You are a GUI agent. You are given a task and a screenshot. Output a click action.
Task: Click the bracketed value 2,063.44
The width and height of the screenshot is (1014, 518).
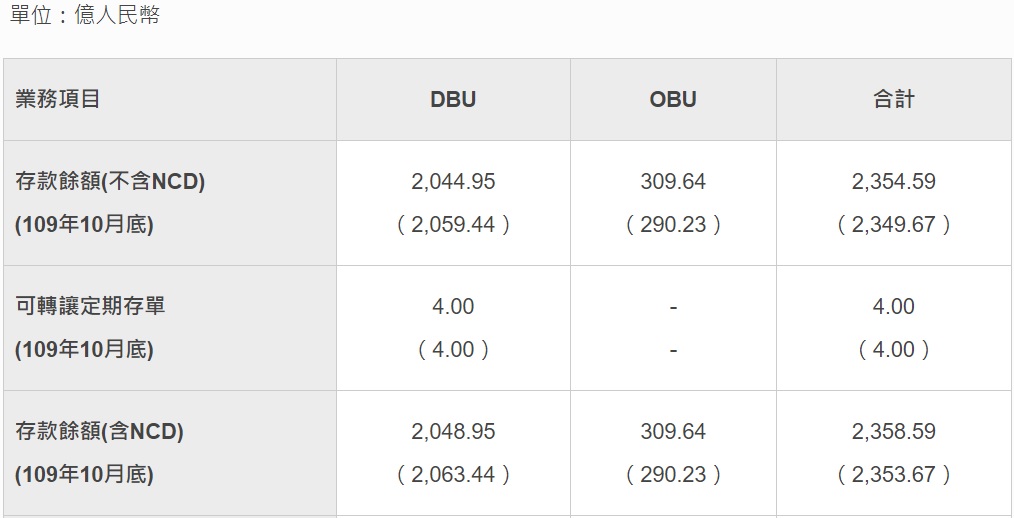[453, 474]
